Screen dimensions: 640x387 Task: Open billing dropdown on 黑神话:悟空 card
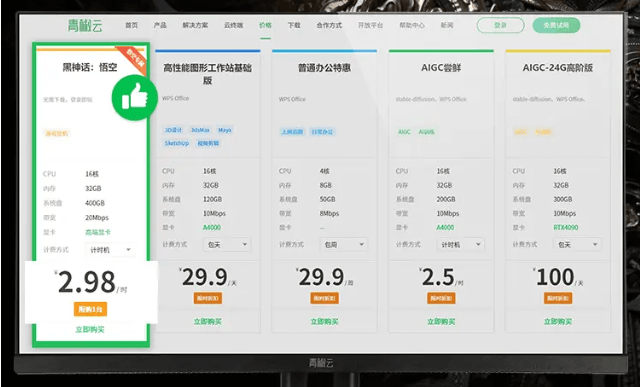pyautogui.click(x=109, y=250)
